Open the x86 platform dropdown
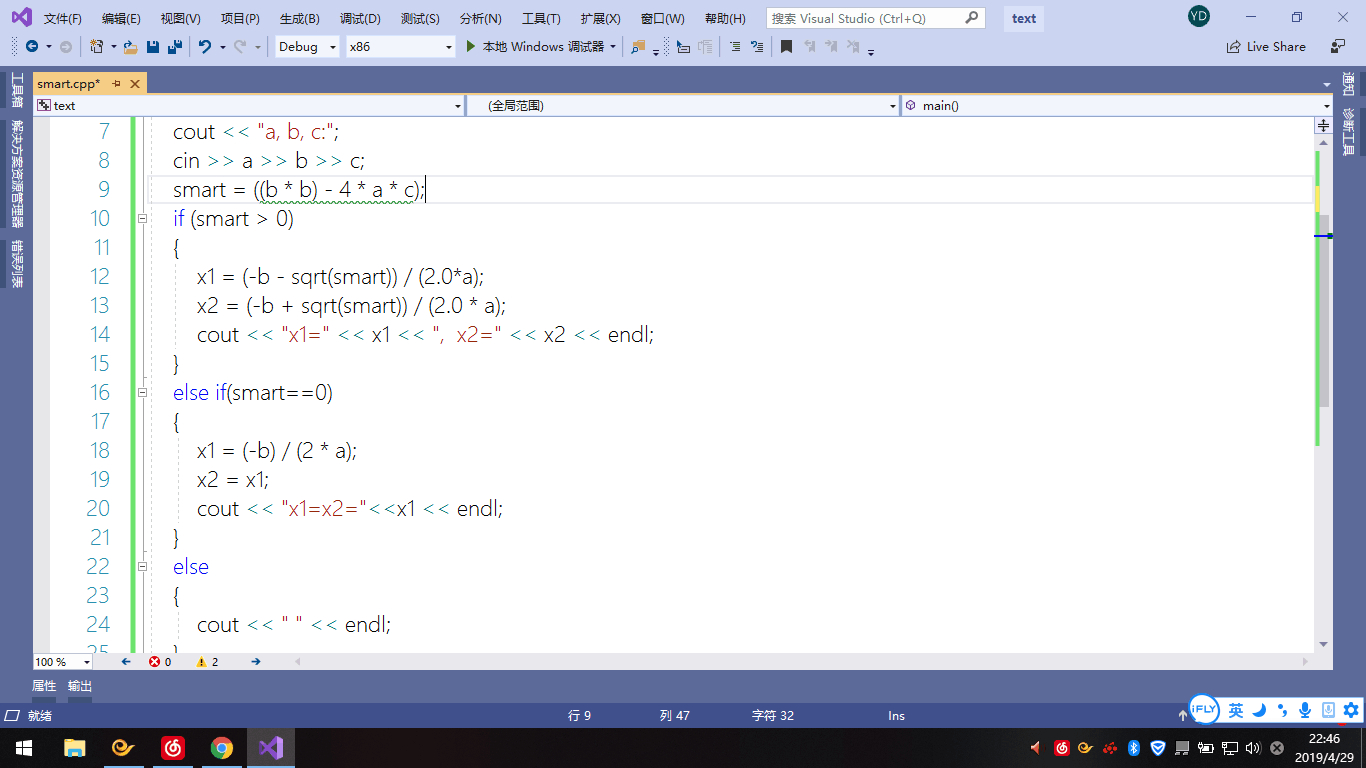The height and width of the screenshot is (768, 1366). 401,46
